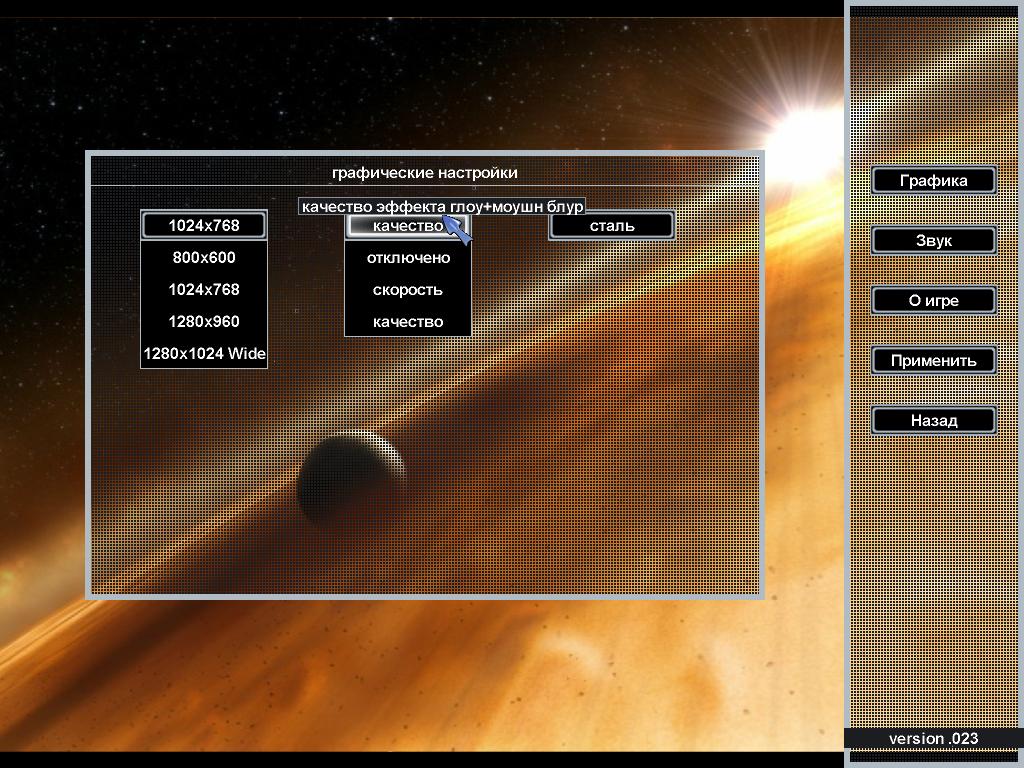This screenshot has height=768, width=1024.
Task: Select 800x600 resolution option
Action: tap(204, 258)
